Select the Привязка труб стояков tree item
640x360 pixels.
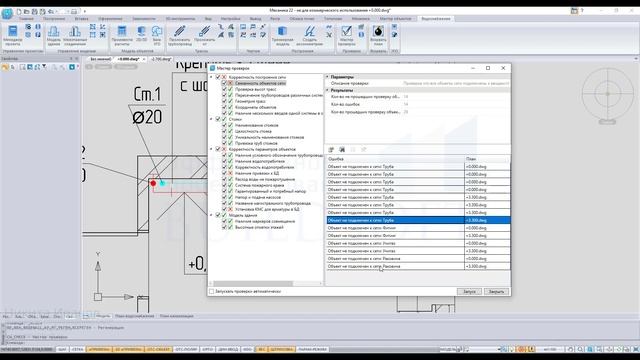[x=256, y=143]
